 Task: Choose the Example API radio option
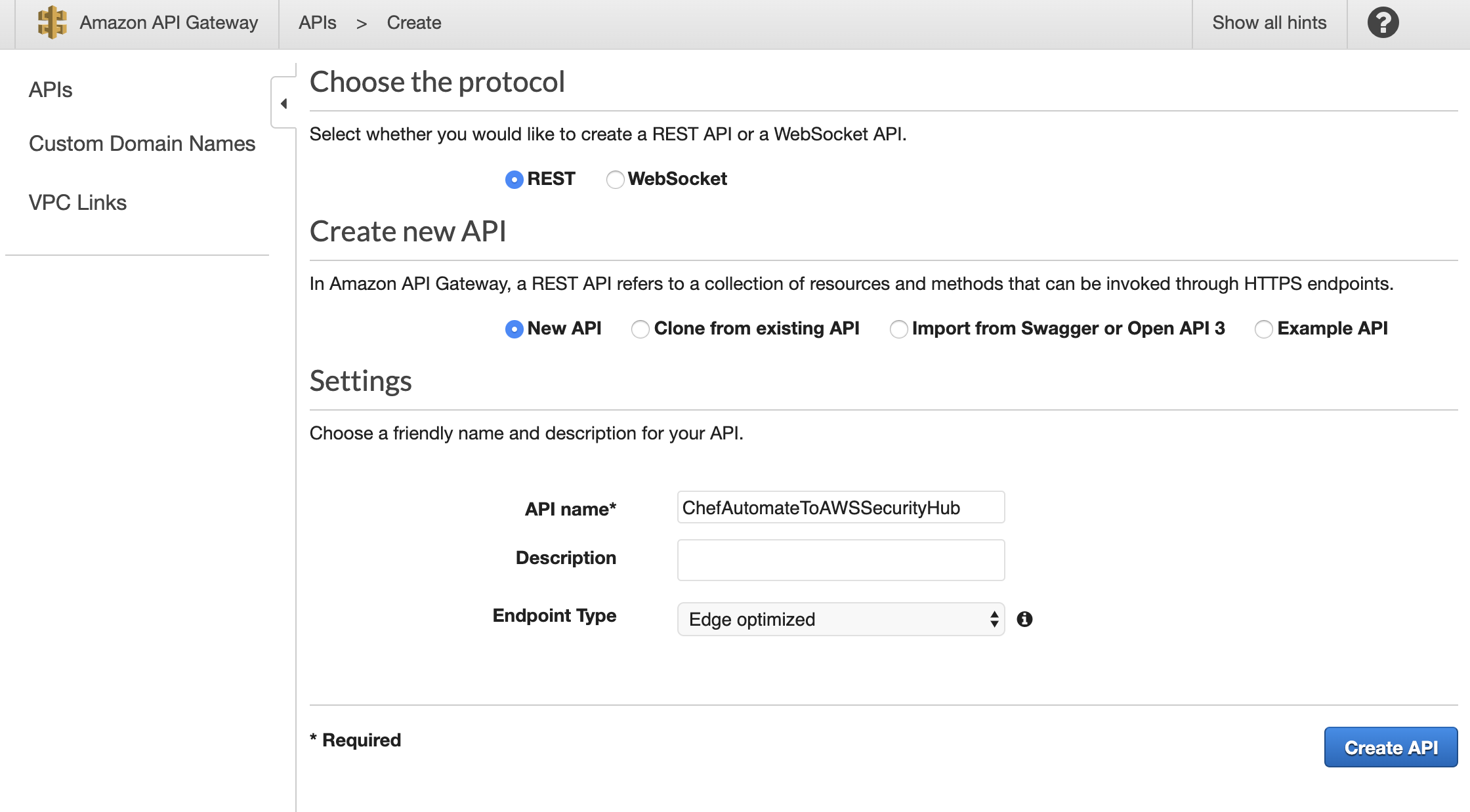pyautogui.click(x=1263, y=329)
